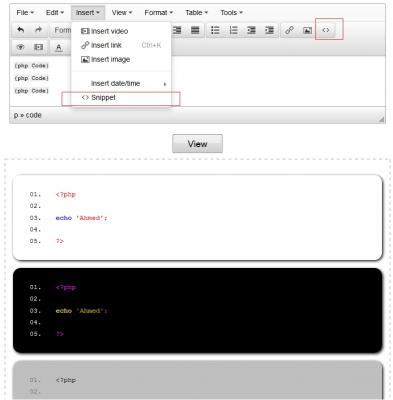Click echo 'Ahmed'; in the white code block
393x400 pixels.
coord(81,218)
